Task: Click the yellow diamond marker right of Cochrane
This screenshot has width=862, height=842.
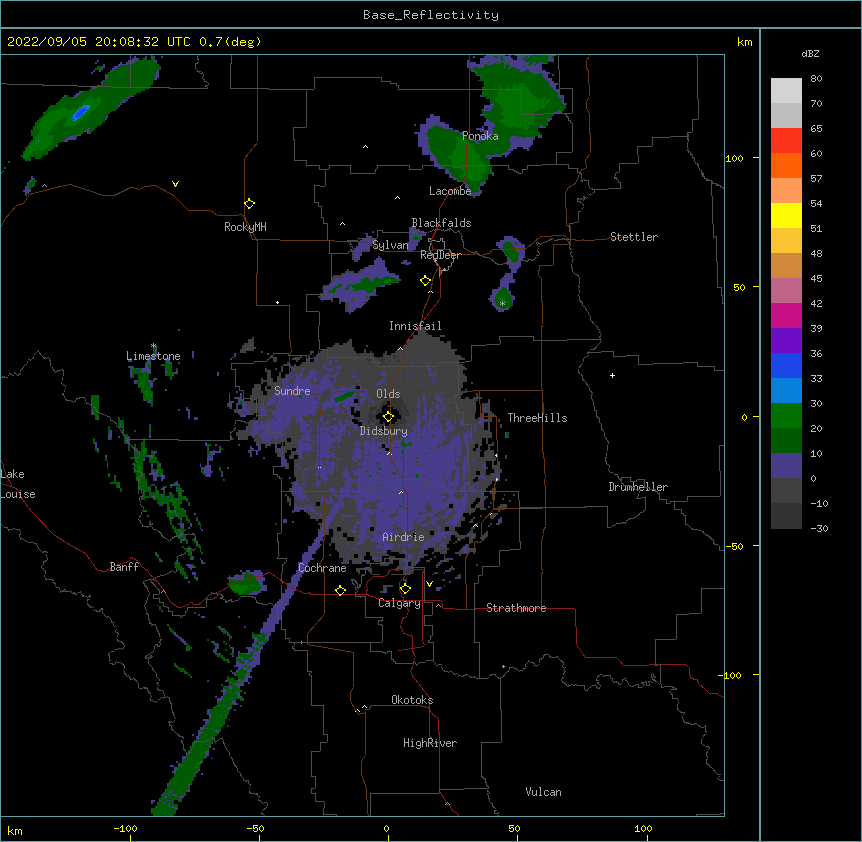Action: click(340, 590)
